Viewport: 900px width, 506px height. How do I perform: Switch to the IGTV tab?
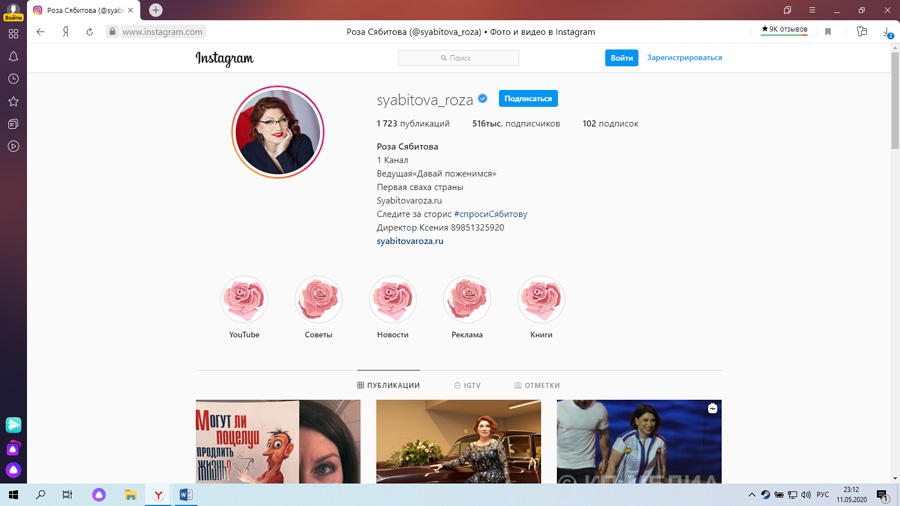pos(467,385)
